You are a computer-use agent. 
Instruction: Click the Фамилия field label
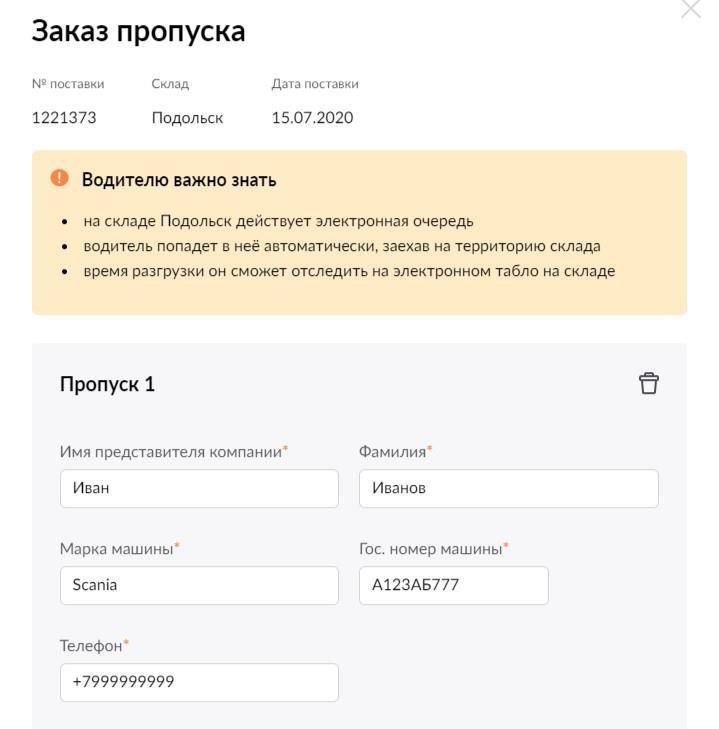tap(395, 451)
